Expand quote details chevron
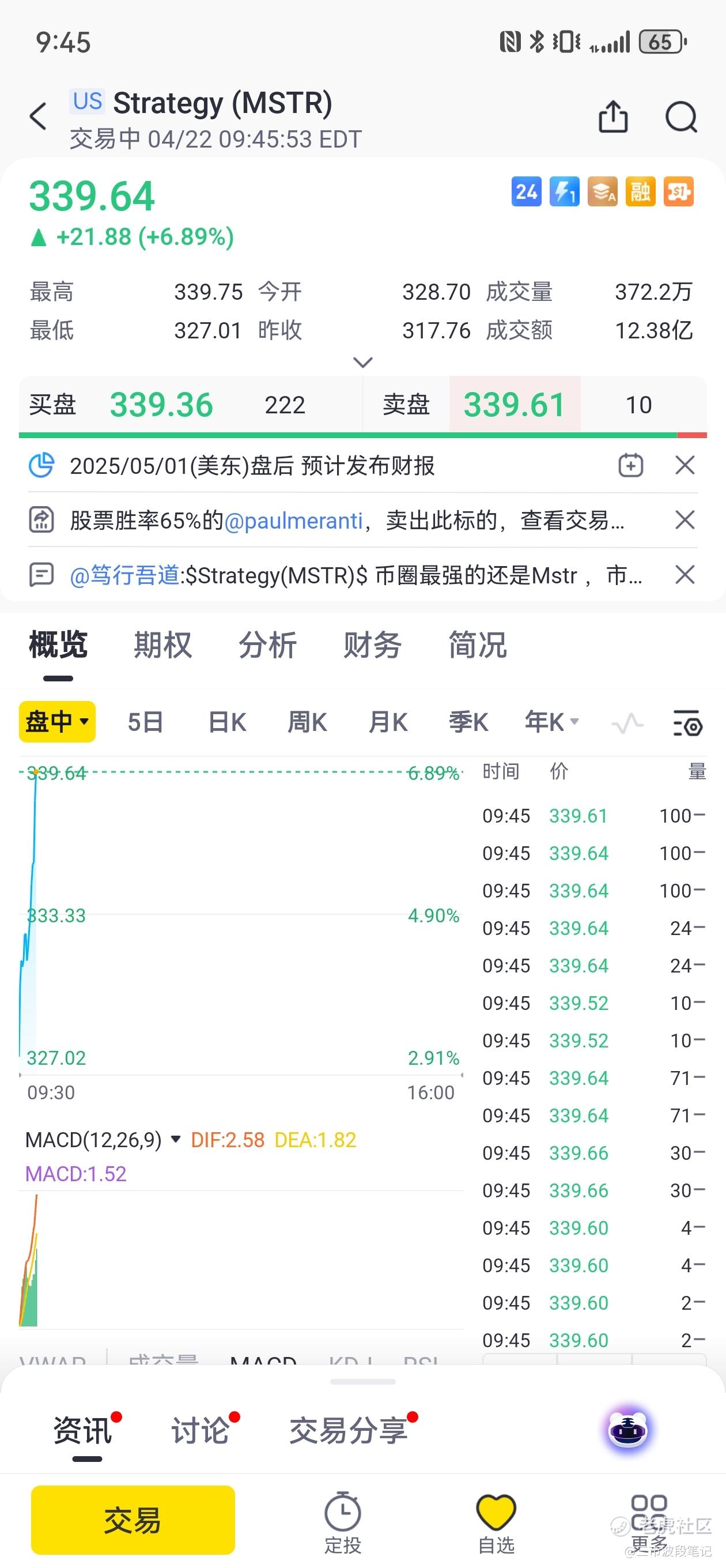The width and height of the screenshot is (726, 1568). click(x=362, y=363)
